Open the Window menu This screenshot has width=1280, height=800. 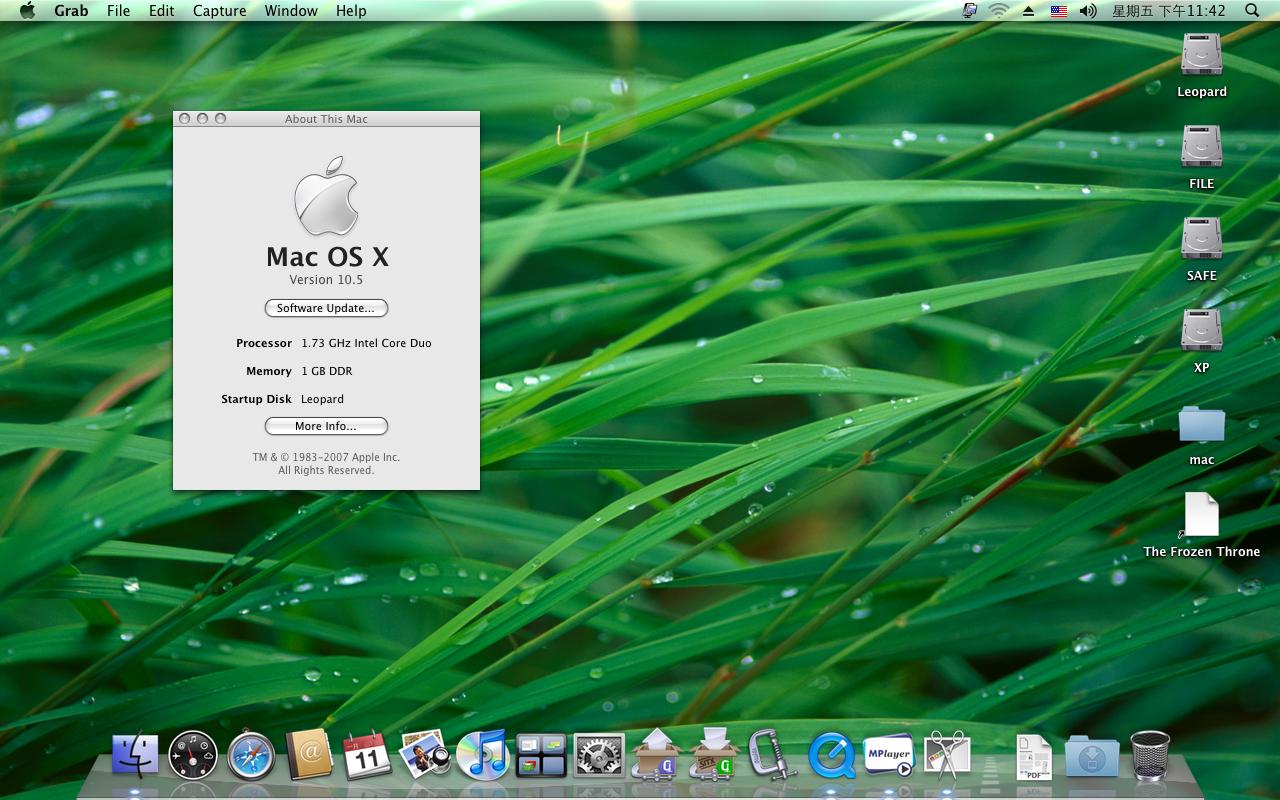point(291,10)
